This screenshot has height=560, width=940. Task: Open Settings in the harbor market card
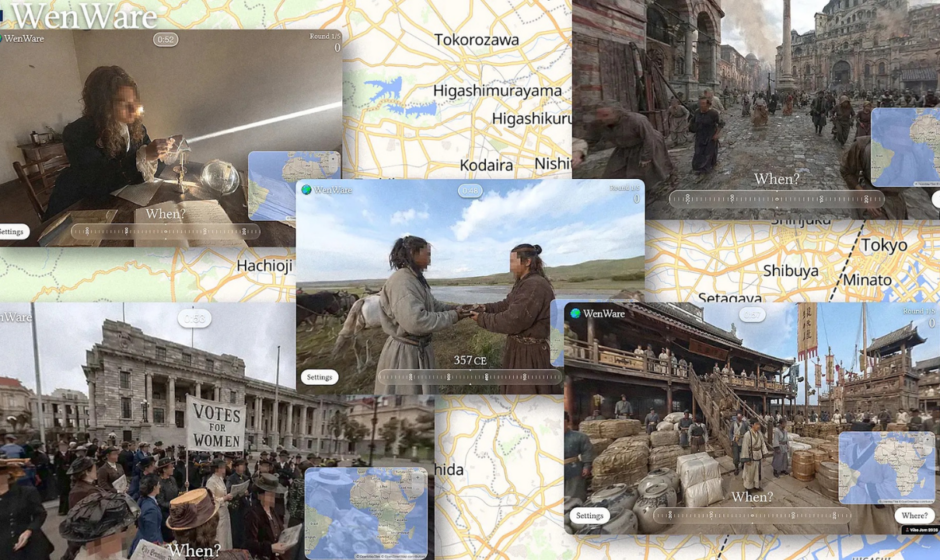[589, 516]
